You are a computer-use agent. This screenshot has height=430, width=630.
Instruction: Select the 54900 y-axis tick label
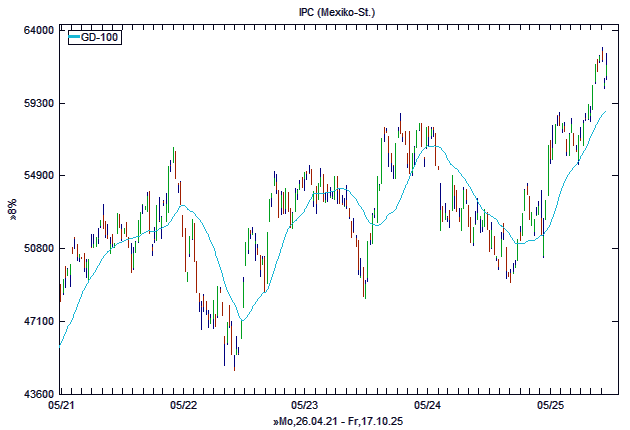pyautogui.click(x=38, y=176)
